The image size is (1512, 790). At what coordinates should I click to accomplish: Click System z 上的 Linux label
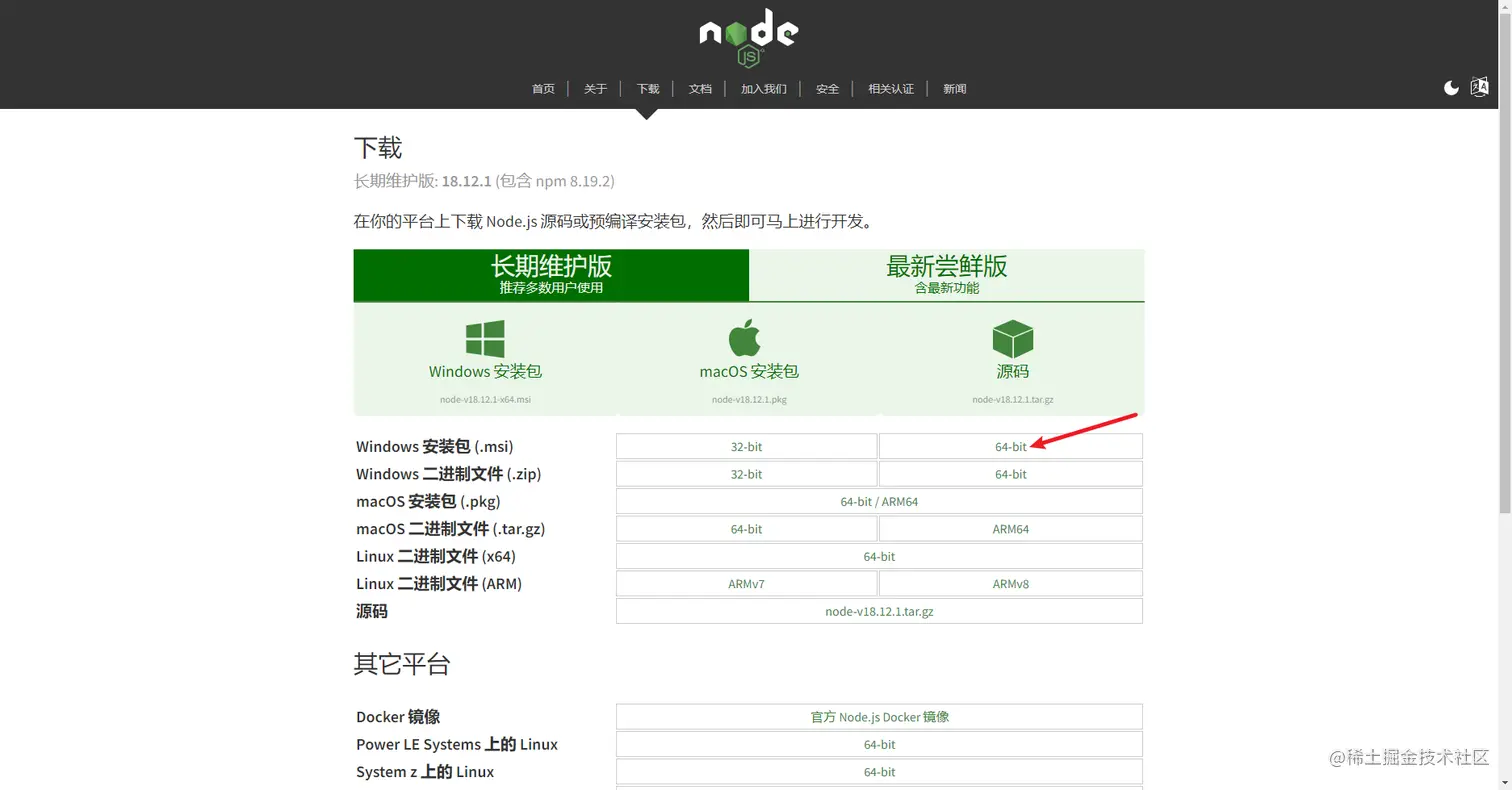point(425,772)
